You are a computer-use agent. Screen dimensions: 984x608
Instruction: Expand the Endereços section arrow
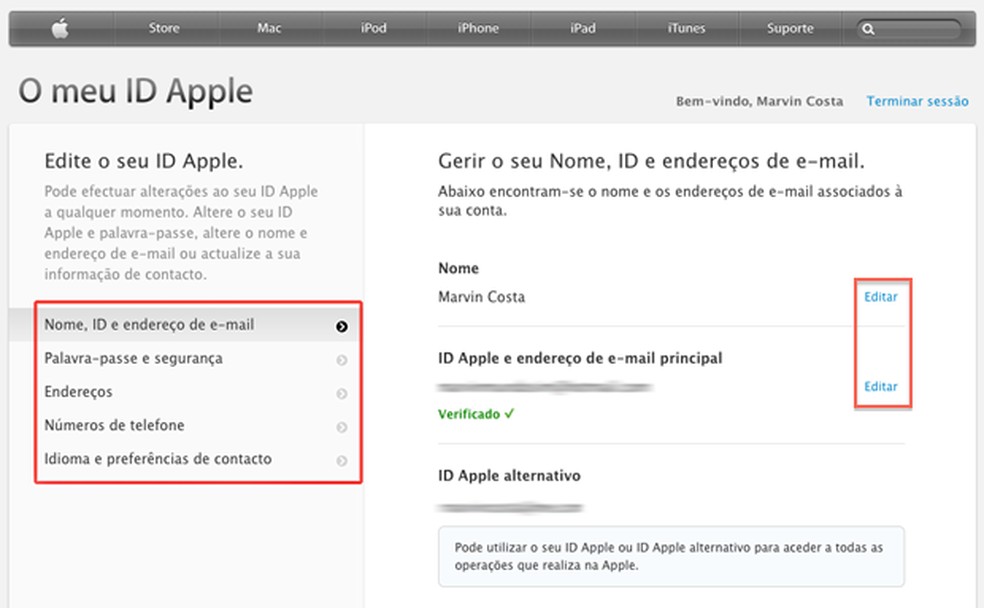pyautogui.click(x=342, y=391)
